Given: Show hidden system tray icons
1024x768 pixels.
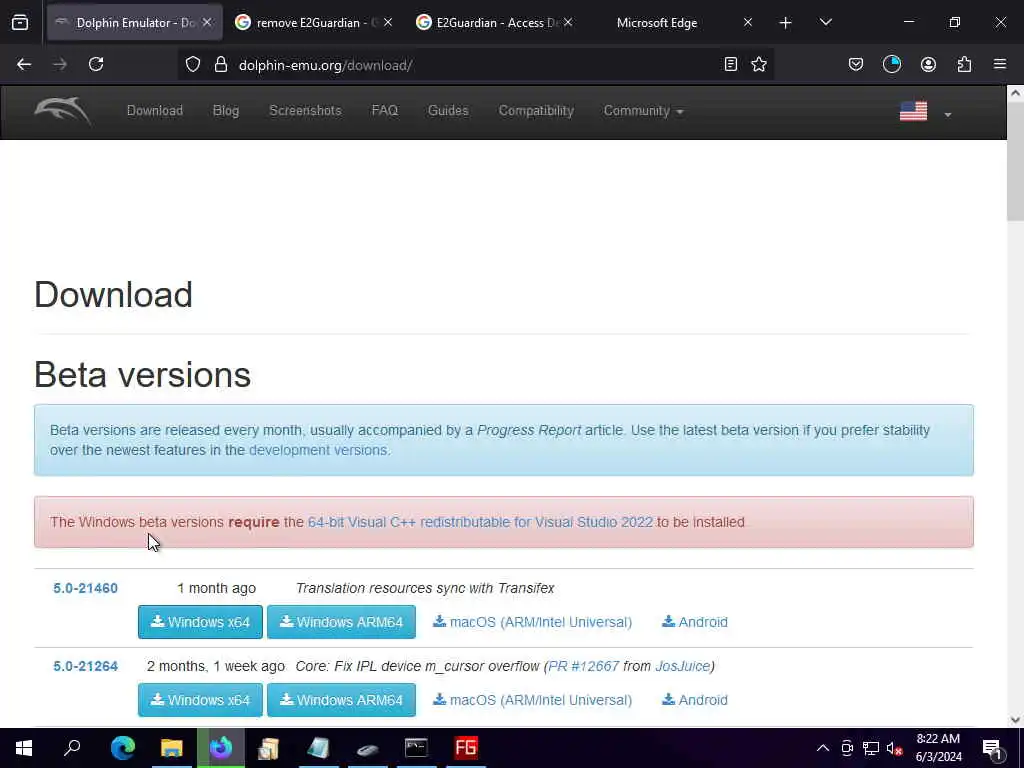Looking at the screenshot, I should point(823,748).
